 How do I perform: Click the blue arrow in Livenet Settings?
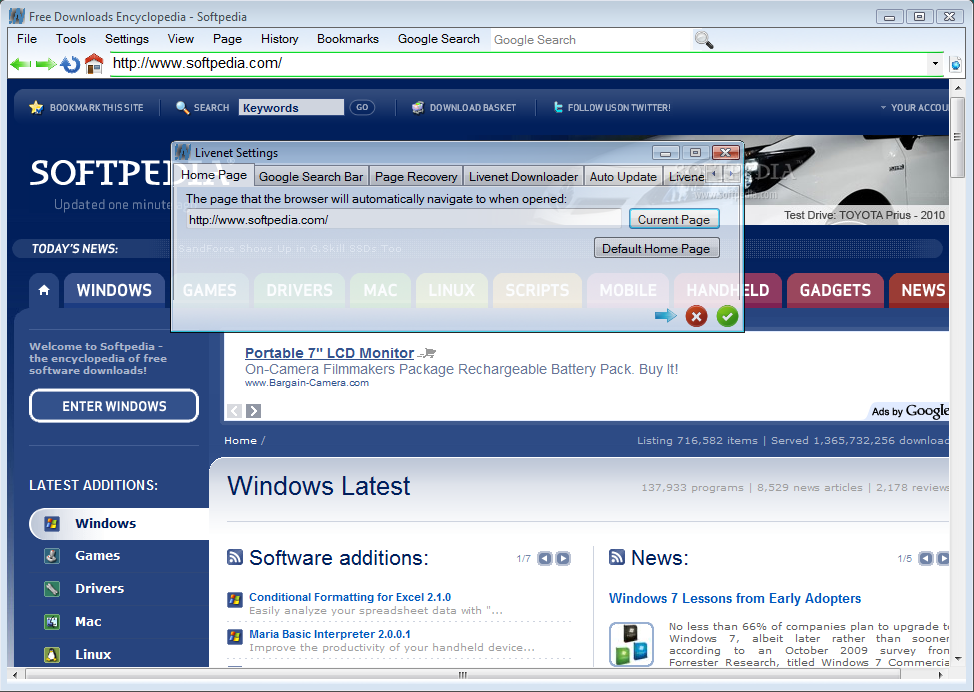click(665, 316)
